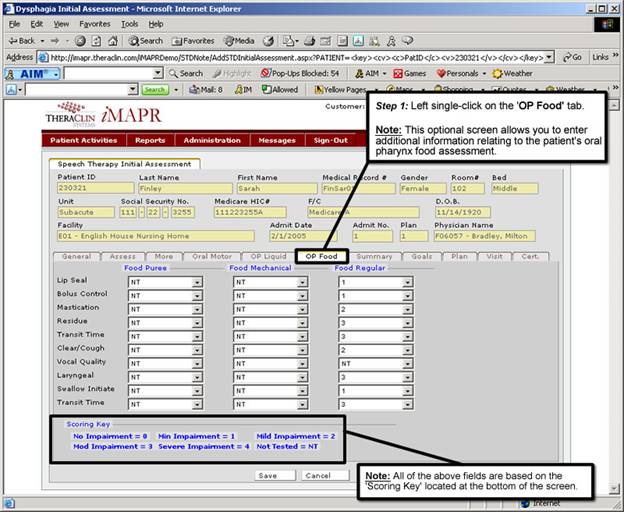Open the History icon next to Media
This screenshot has height=512, width=624.
point(269,41)
